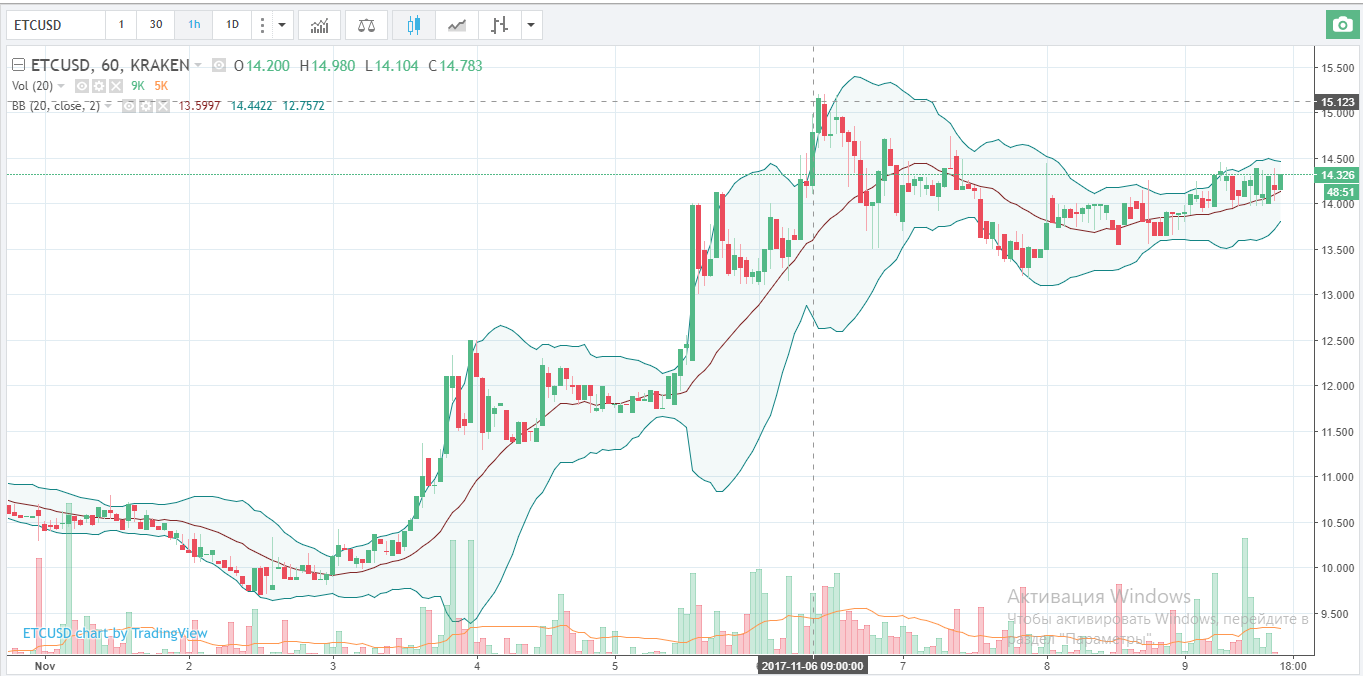This screenshot has height=676, width=1363.
Task: Take a chart snapshot with camera
Action: pos(1340,25)
